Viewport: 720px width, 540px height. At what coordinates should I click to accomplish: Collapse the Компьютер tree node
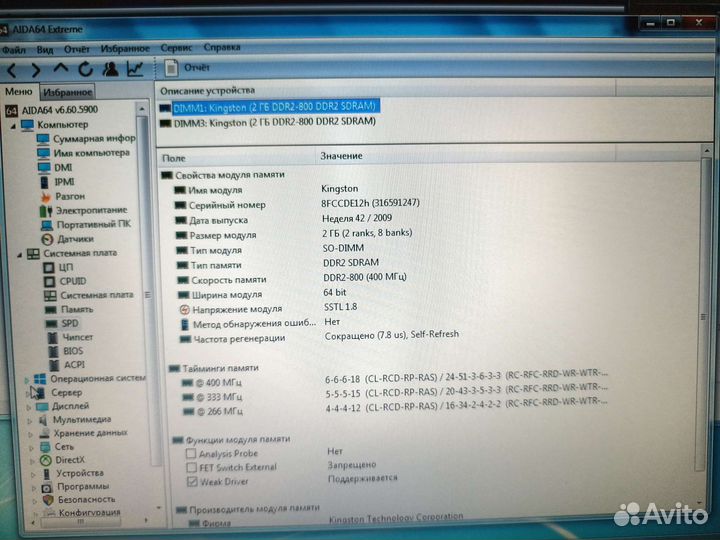tap(13, 125)
